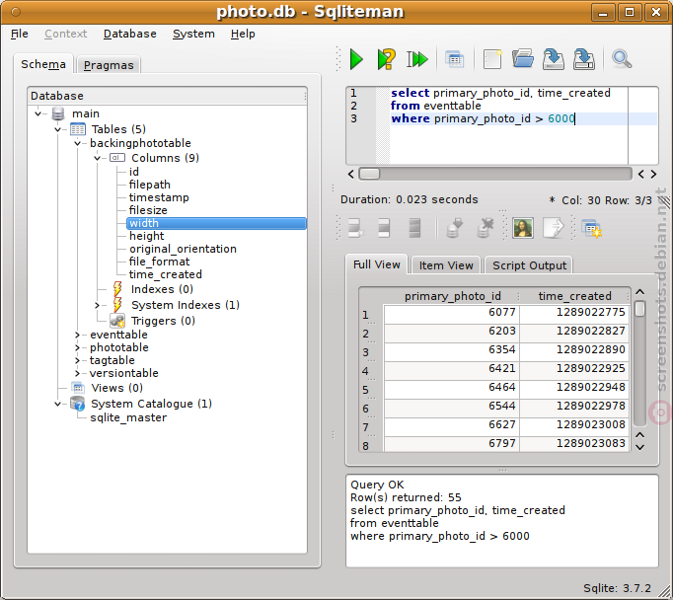673x600 pixels.
Task: Collapse the Tables (5) node
Action: [x=58, y=129]
